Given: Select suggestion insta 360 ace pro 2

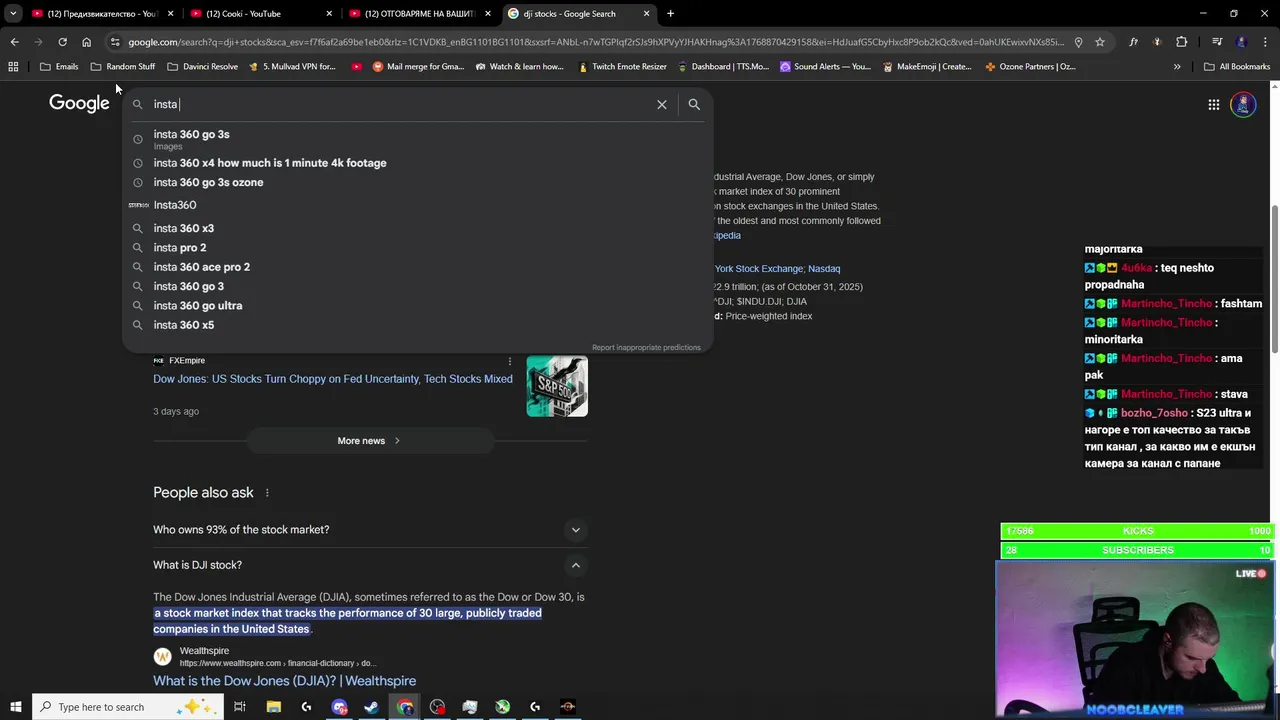Looking at the screenshot, I should [418, 267].
